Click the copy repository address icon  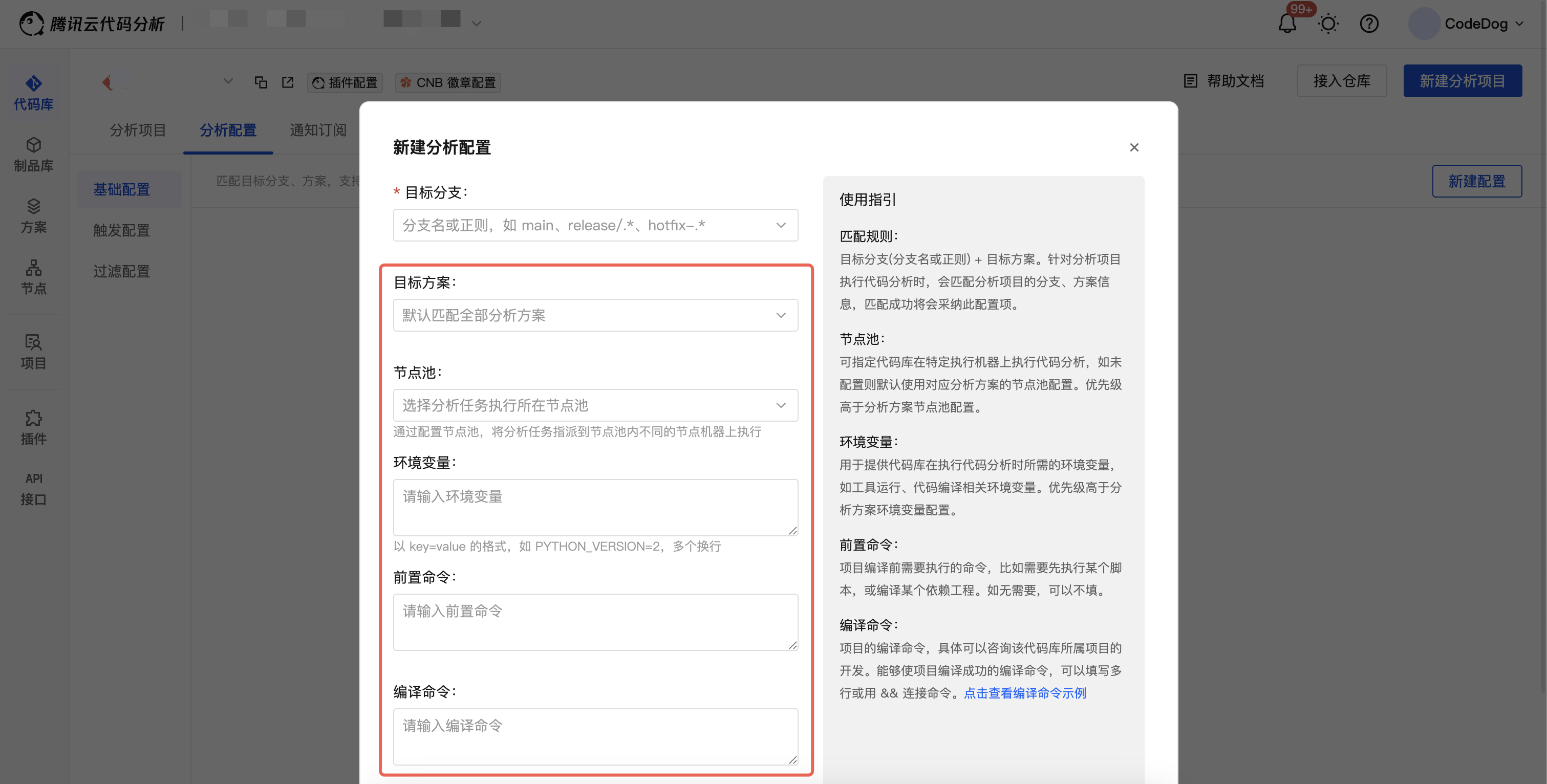[x=261, y=82]
